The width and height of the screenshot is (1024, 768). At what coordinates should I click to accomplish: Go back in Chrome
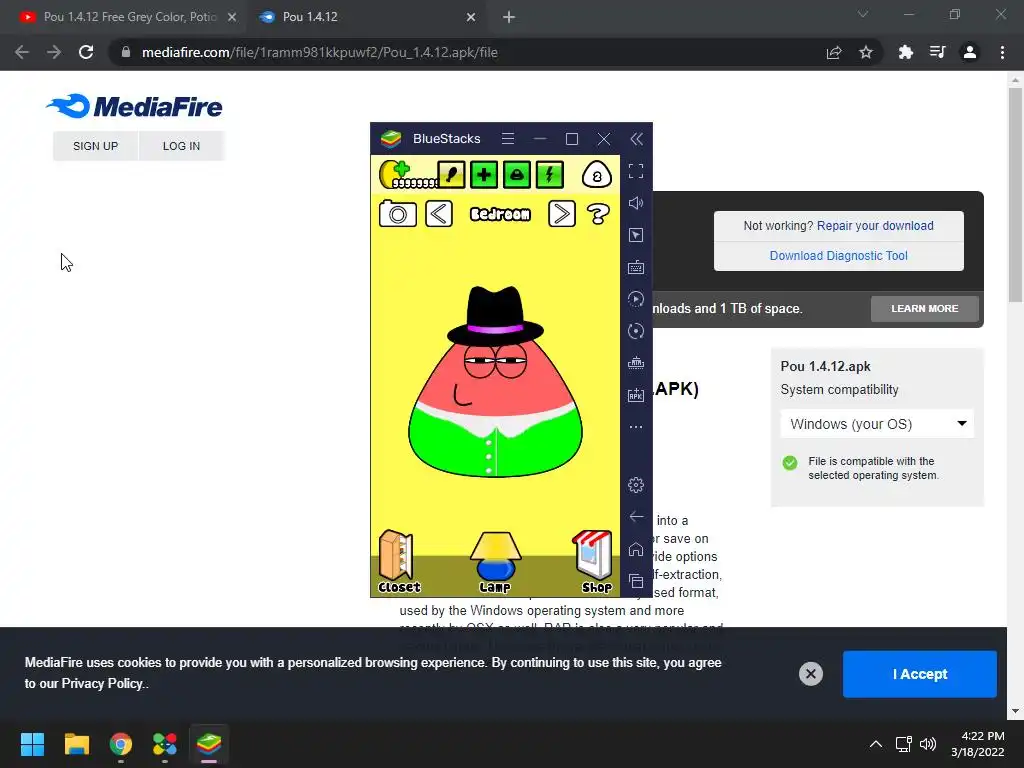(x=22, y=52)
